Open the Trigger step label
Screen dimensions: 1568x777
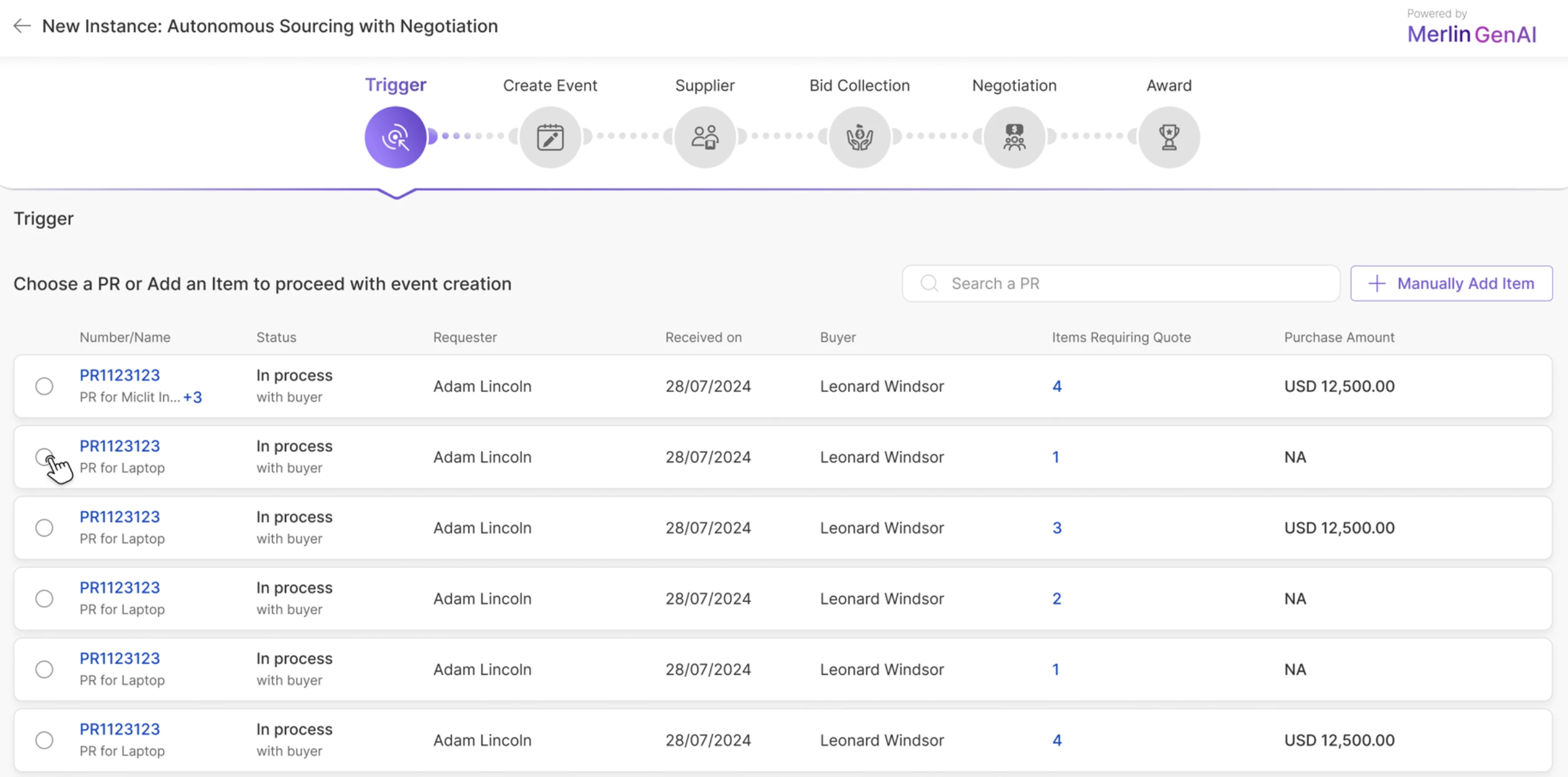point(396,85)
